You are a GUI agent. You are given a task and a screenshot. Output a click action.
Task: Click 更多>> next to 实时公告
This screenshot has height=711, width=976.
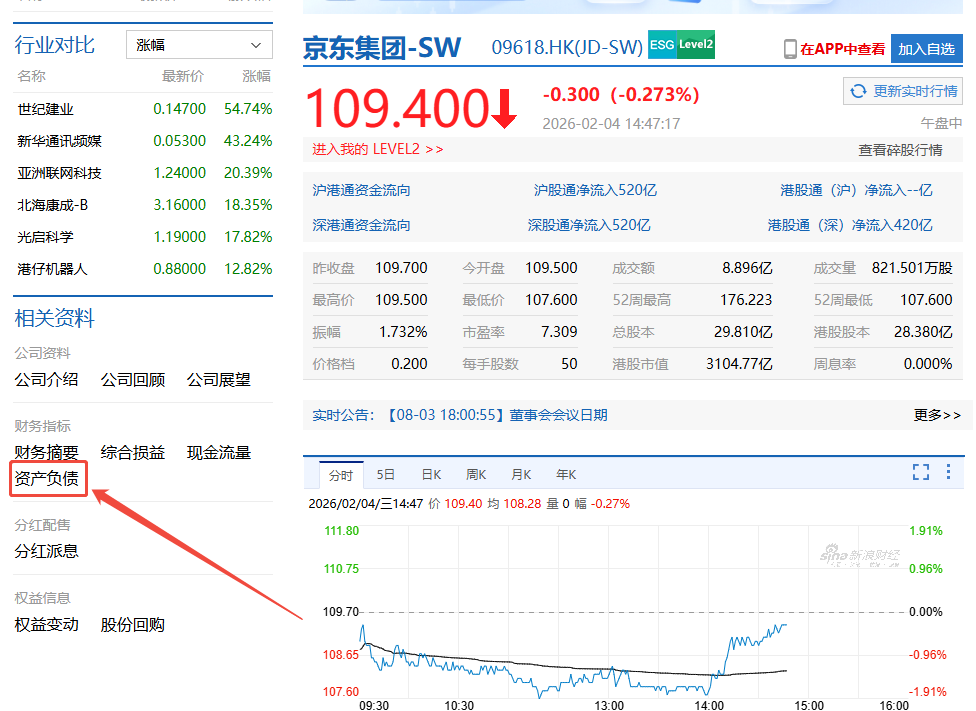(937, 415)
